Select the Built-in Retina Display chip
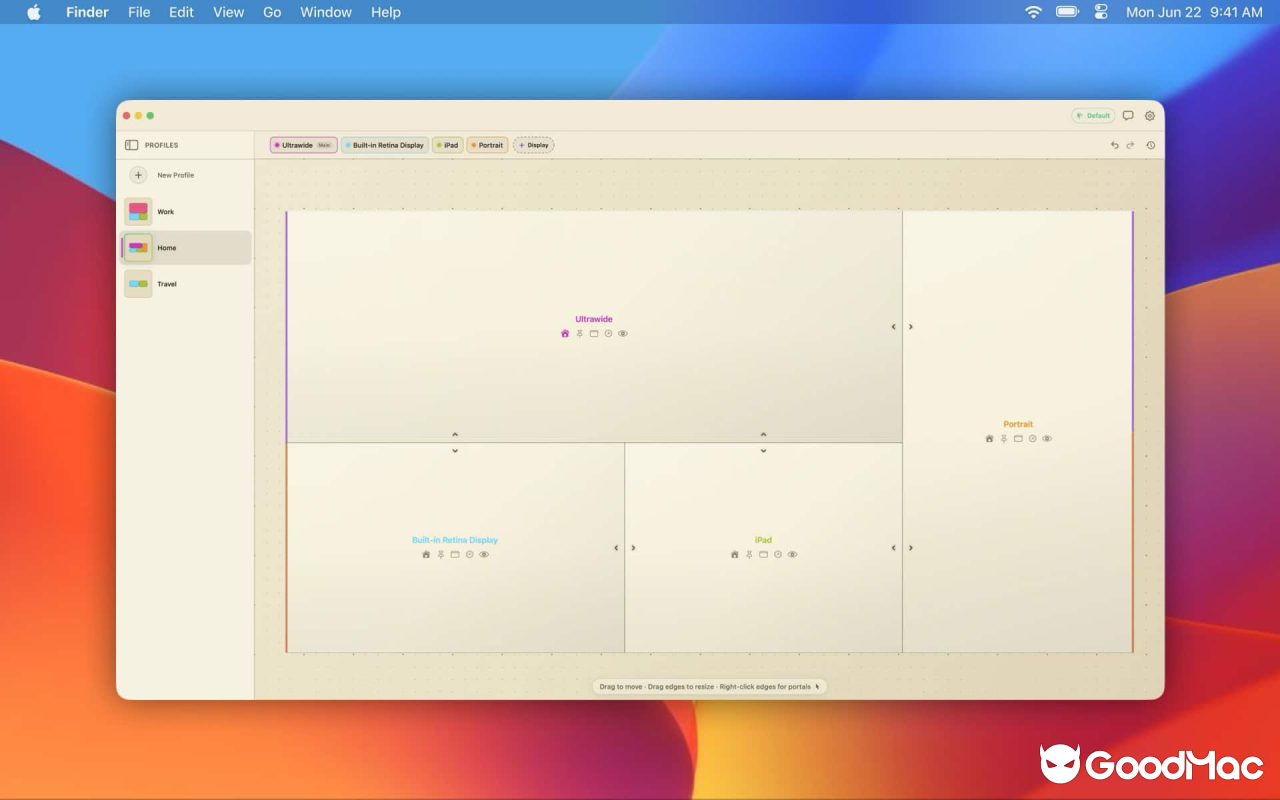The height and width of the screenshot is (800, 1280). [385, 145]
